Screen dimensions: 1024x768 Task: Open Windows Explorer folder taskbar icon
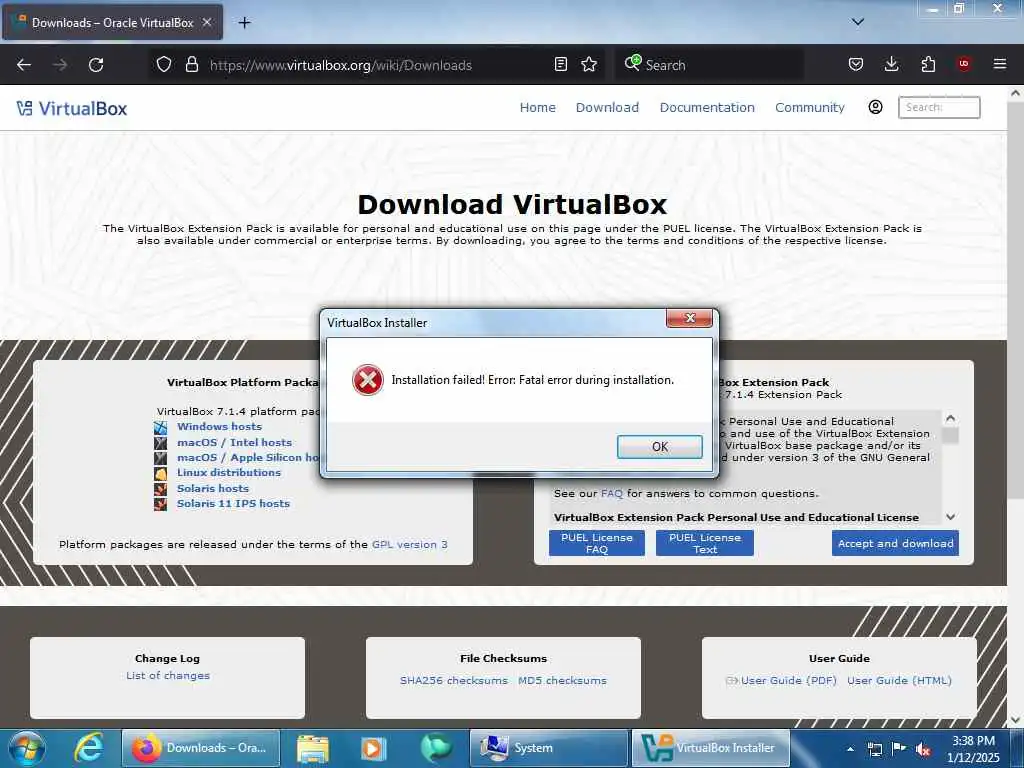[x=313, y=748]
